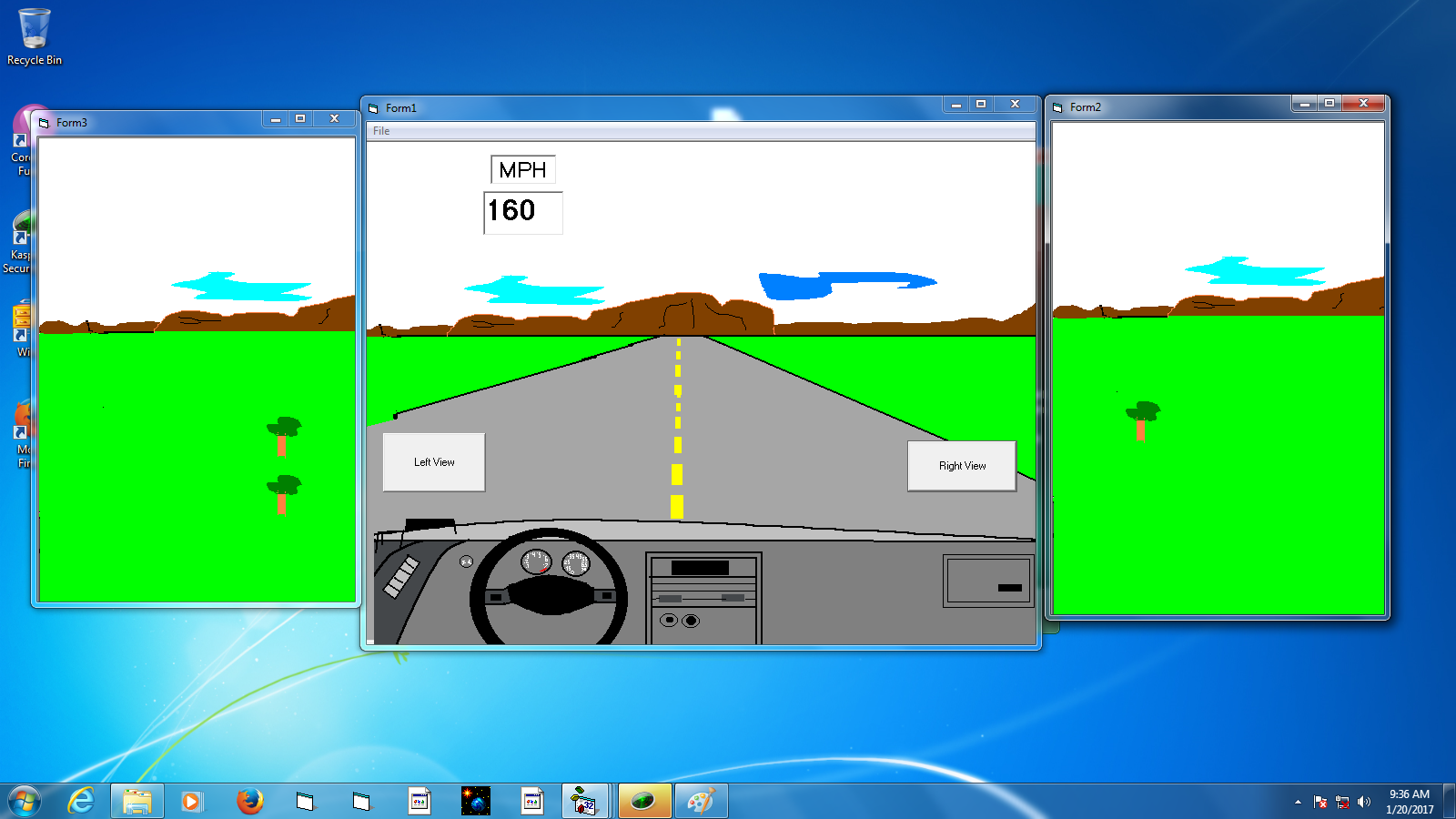The height and width of the screenshot is (819, 1456).
Task: Open the Action Center flag icon
Action: point(1320,802)
